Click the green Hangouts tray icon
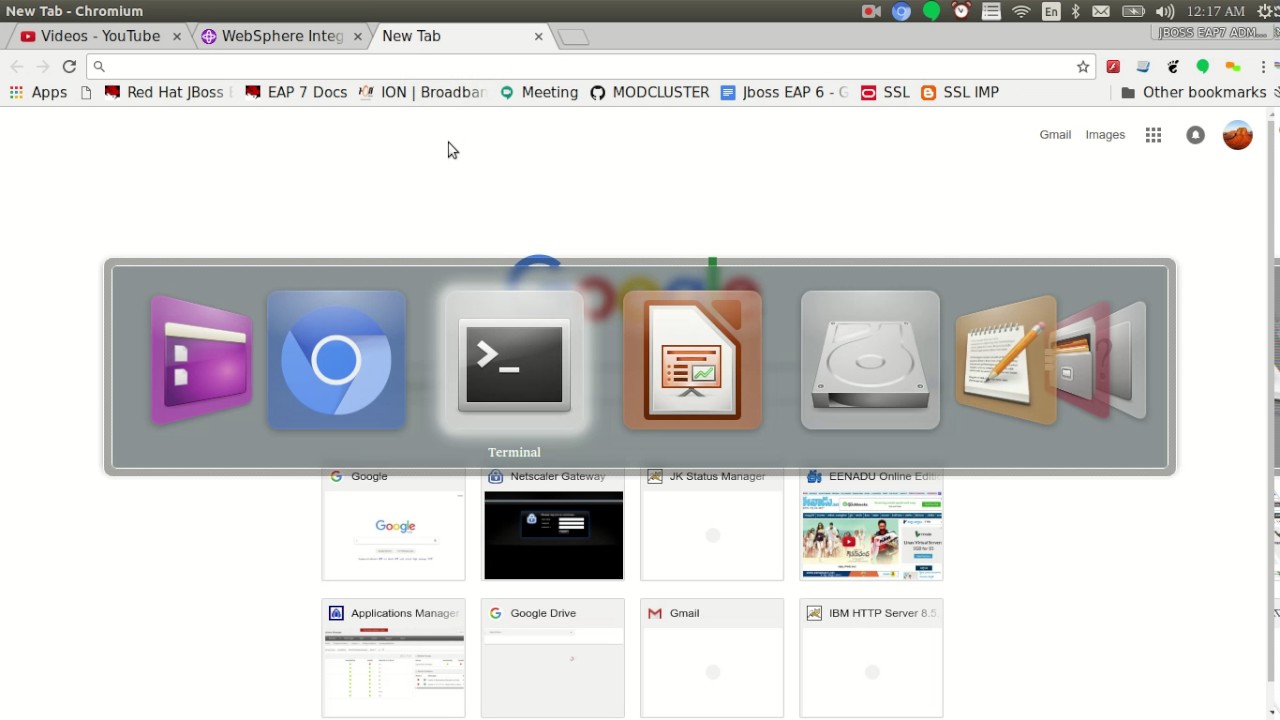 pyautogui.click(x=931, y=11)
